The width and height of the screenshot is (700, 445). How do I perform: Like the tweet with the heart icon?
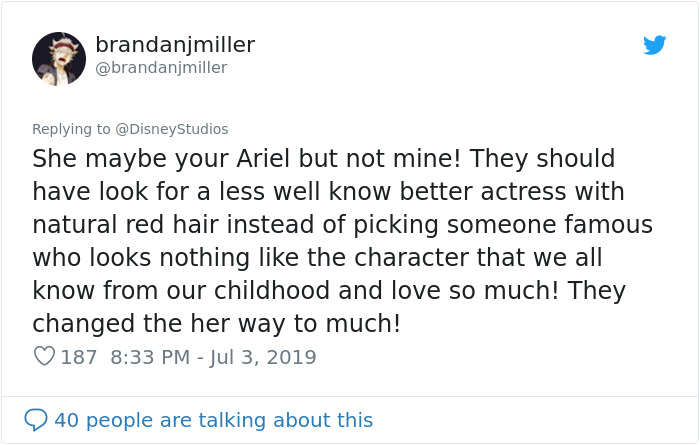point(43,357)
